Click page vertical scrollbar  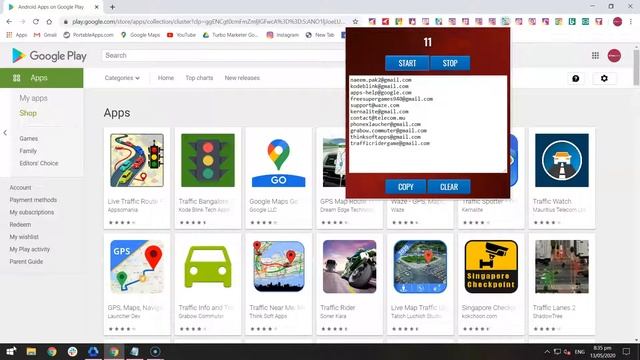636,67
